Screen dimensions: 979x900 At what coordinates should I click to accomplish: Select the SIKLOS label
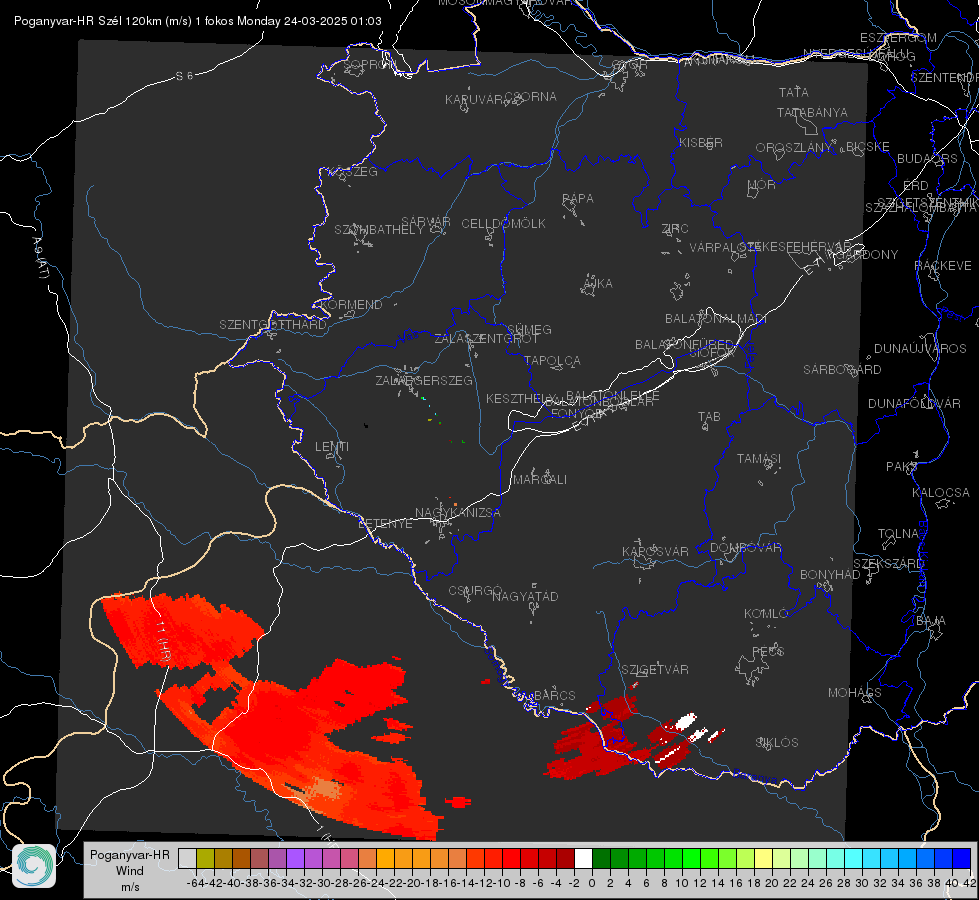click(x=777, y=743)
